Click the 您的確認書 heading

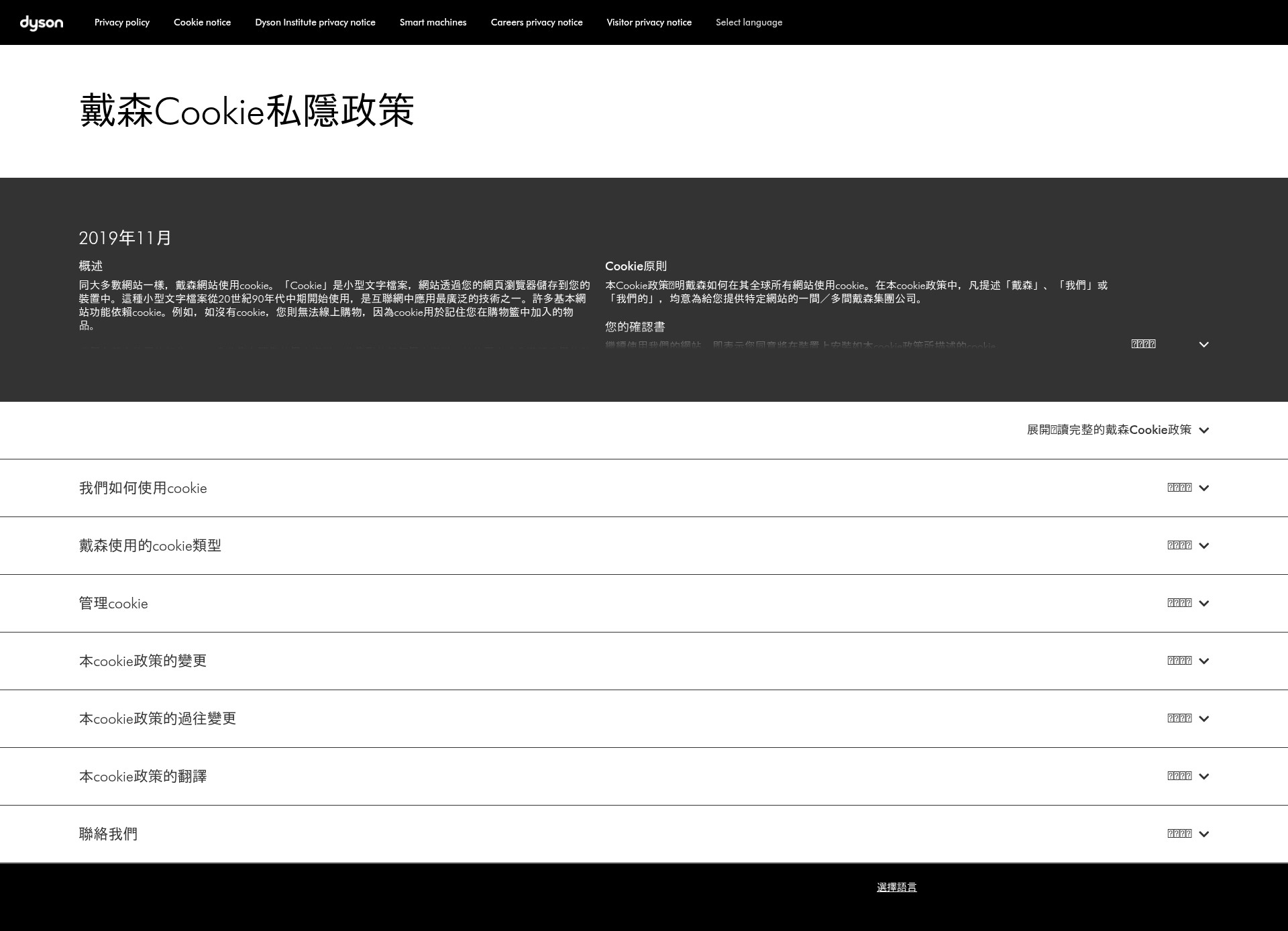click(x=635, y=326)
